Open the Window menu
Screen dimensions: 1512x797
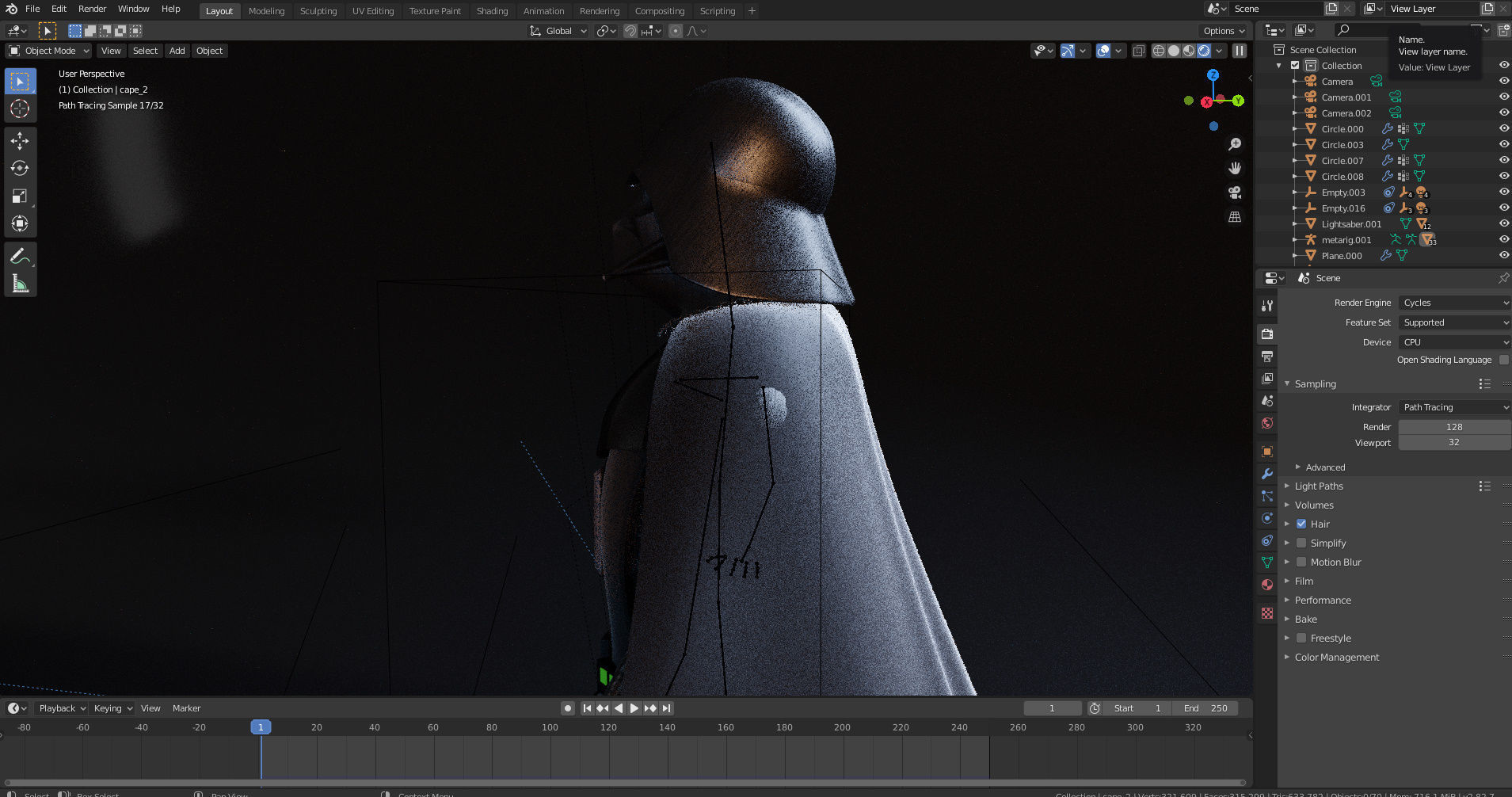(133, 9)
